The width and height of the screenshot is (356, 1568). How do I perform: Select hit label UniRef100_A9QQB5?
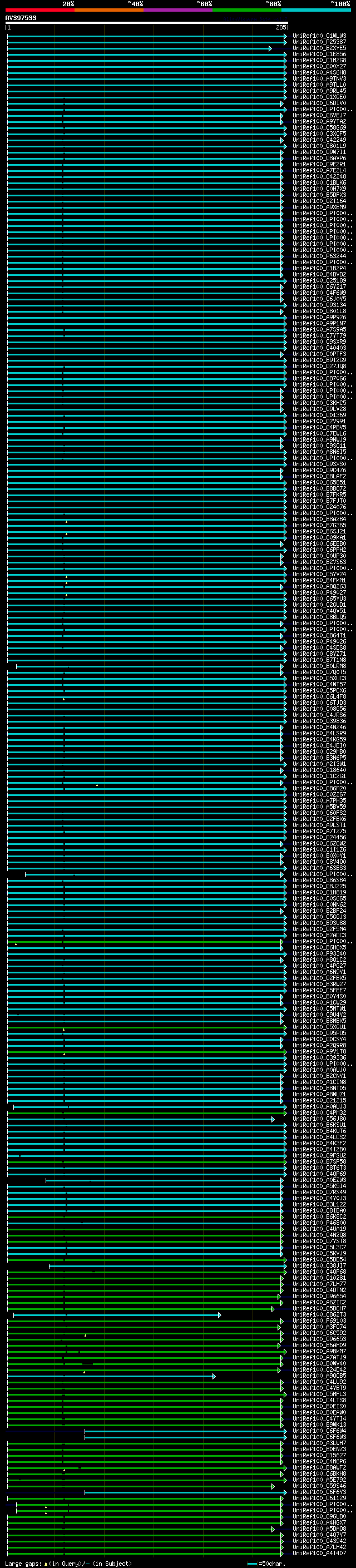319,1375
